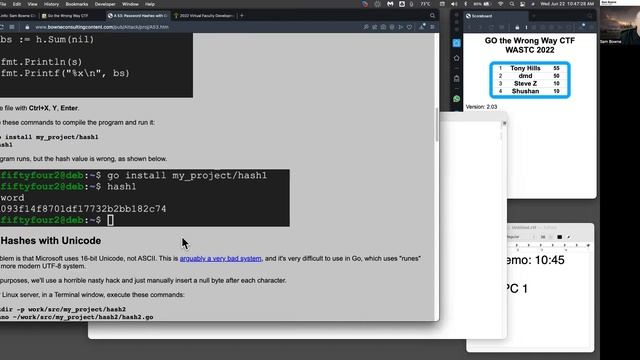This screenshot has width=640, height=360.
Task: Open the View menu
Action: 32,4
